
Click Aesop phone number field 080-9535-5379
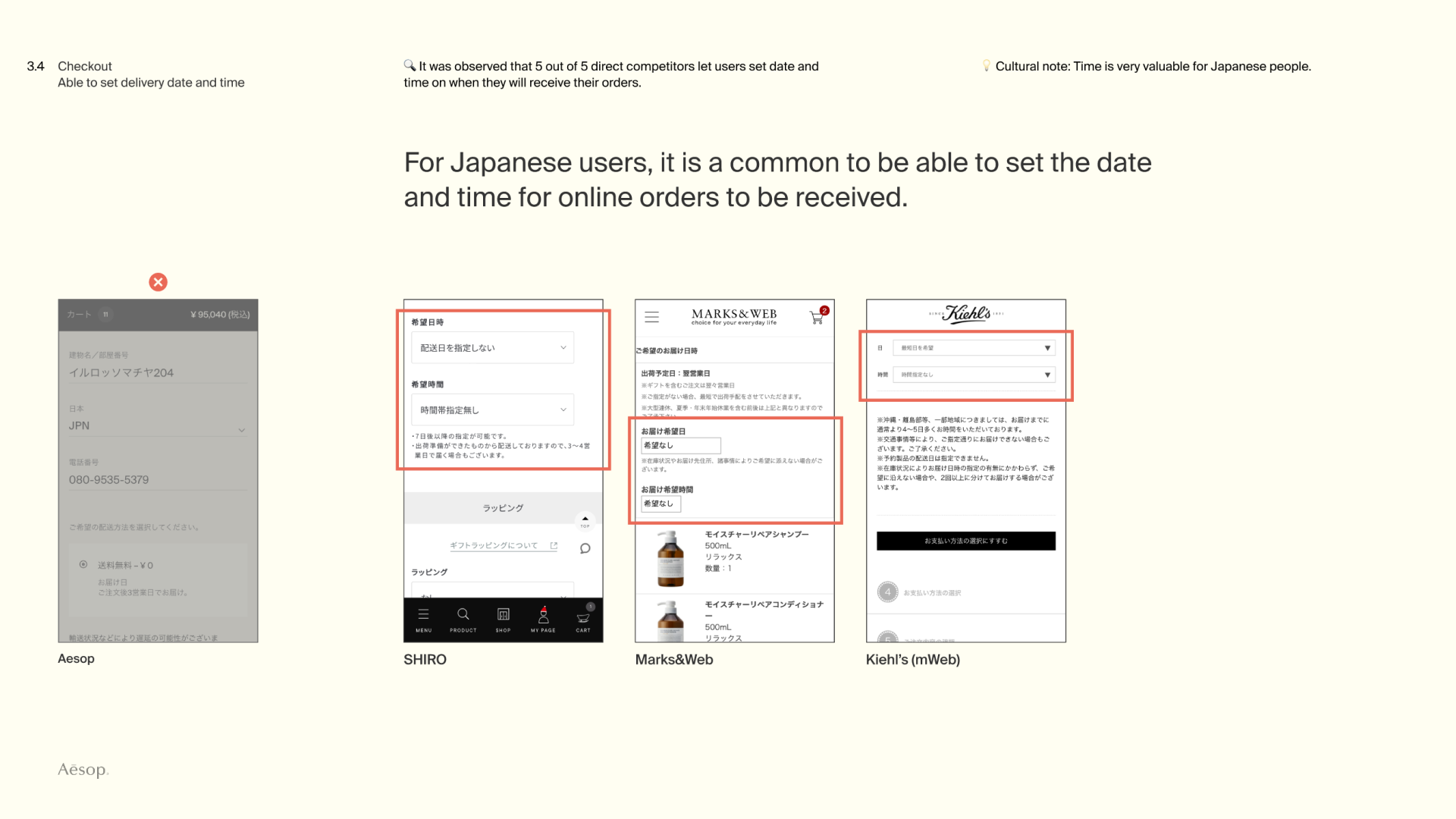point(158,479)
